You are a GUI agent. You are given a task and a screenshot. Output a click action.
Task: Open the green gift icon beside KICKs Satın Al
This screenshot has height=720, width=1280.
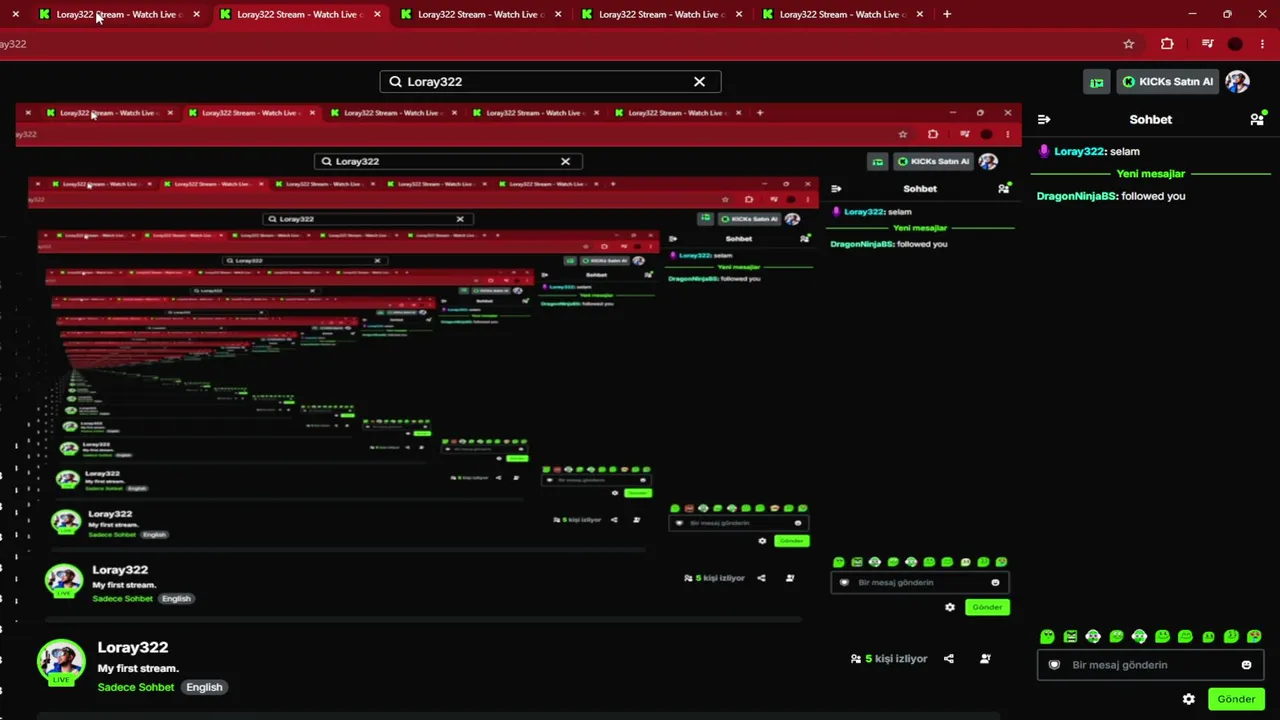pyautogui.click(x=1097, y=82)
